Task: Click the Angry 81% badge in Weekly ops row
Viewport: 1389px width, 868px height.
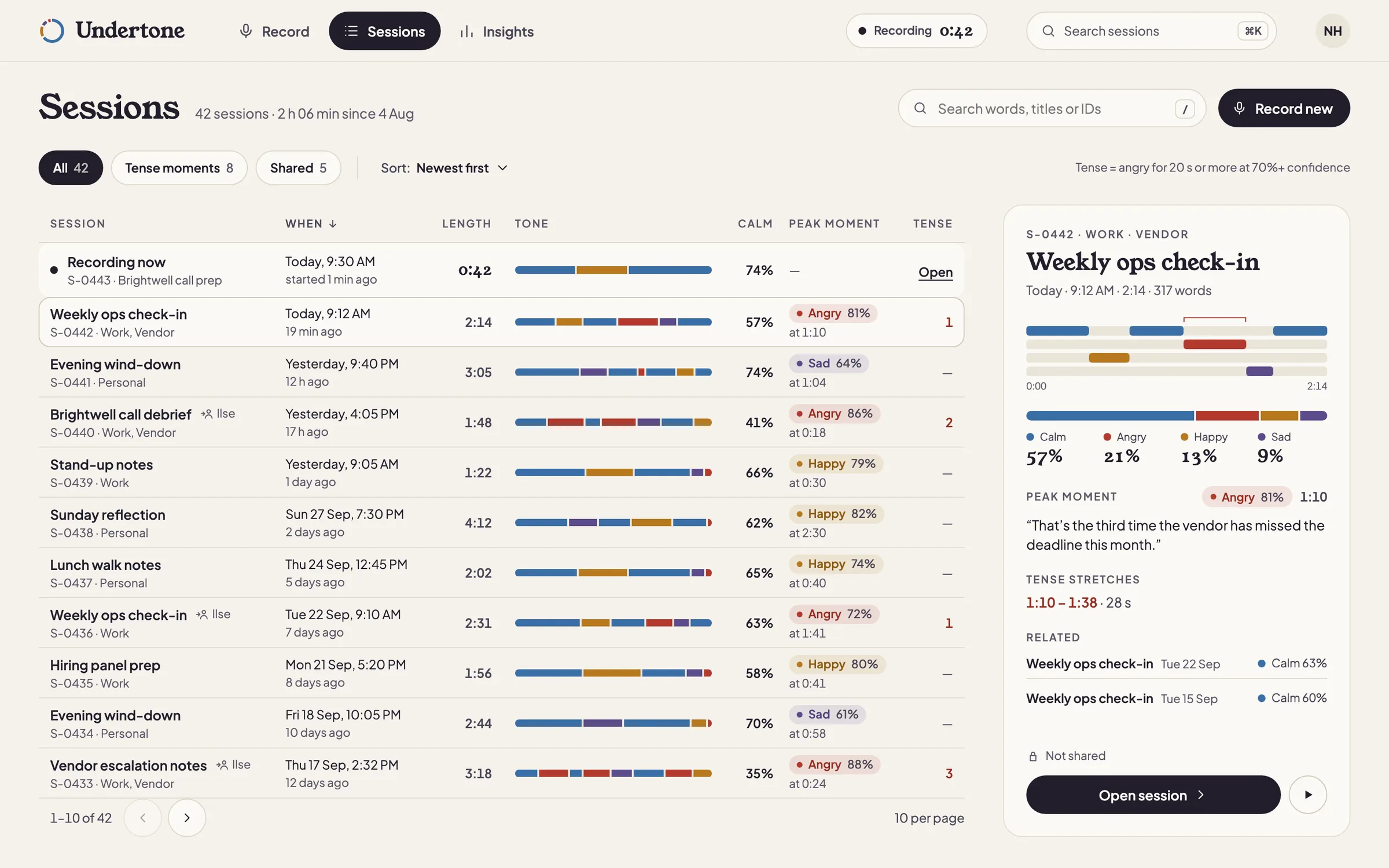Action: (833, 313)
